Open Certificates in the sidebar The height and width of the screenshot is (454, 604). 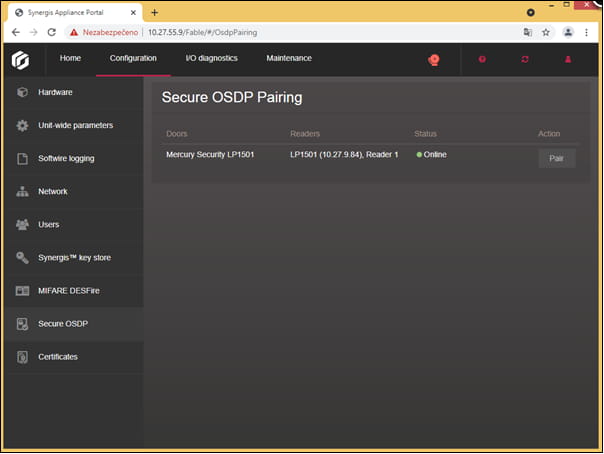click(74, 357)
